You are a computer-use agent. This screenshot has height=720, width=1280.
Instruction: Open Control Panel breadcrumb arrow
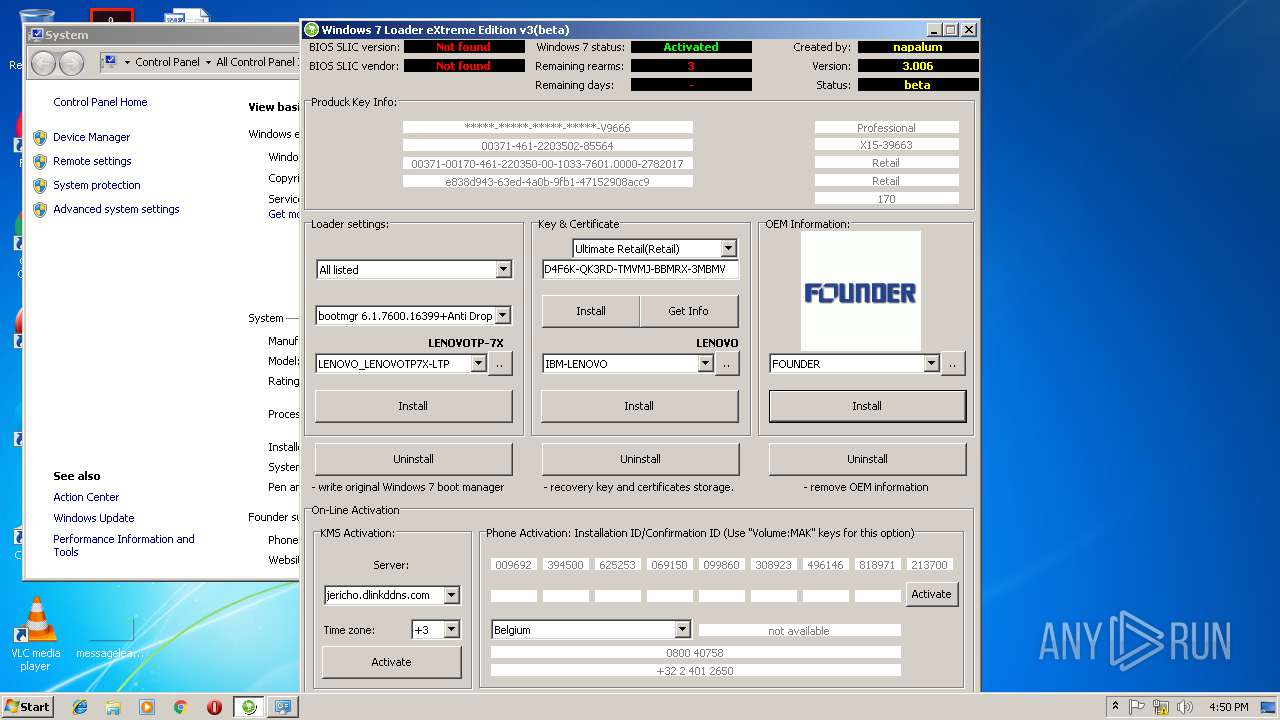pos(208,62)
